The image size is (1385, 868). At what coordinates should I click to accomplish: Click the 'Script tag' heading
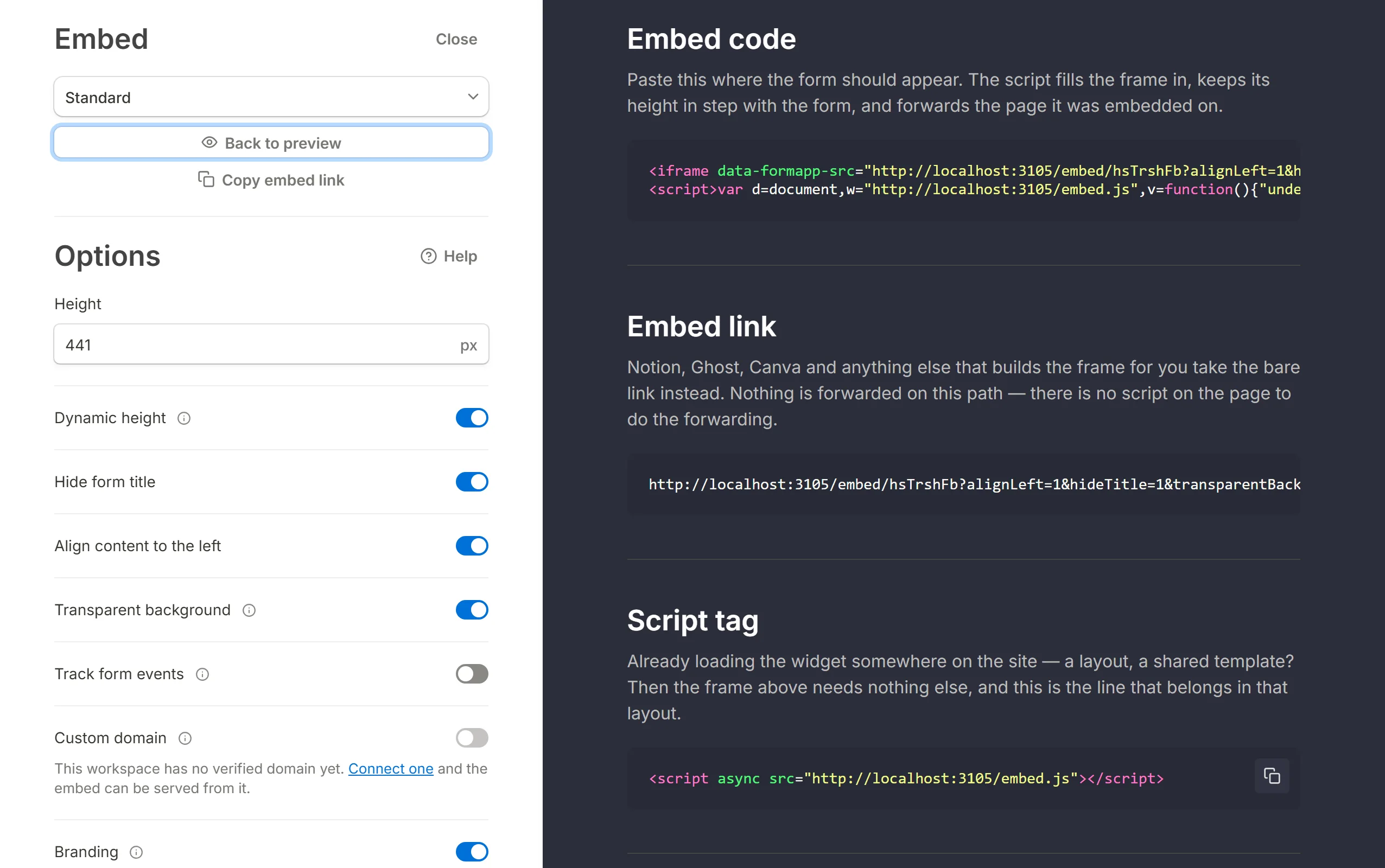pyautogui.click(x=692, y=621)
